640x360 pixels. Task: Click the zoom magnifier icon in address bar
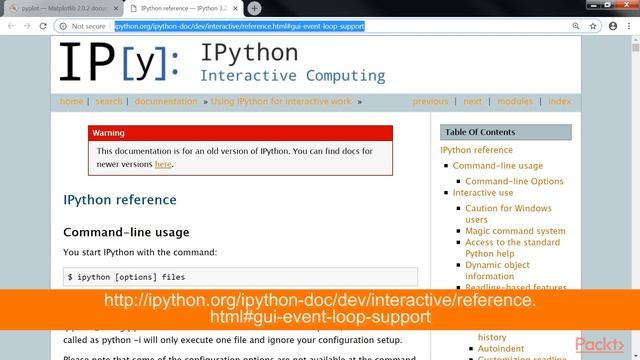[576, 26]
